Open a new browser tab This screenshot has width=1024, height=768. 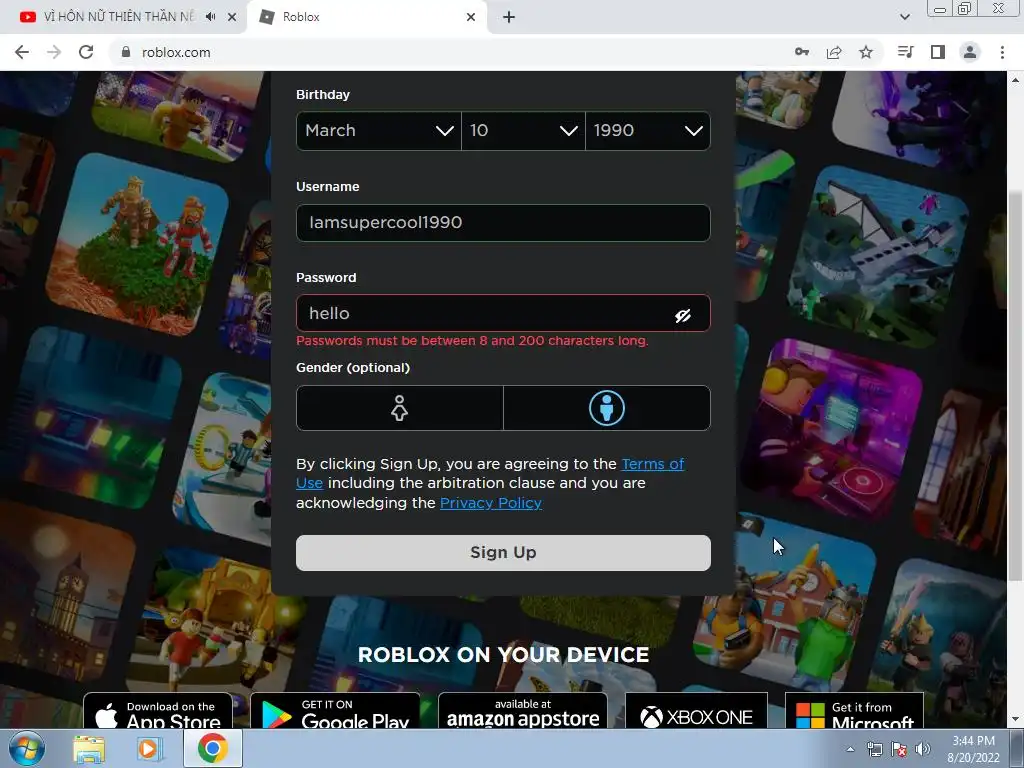click(509, 17)
